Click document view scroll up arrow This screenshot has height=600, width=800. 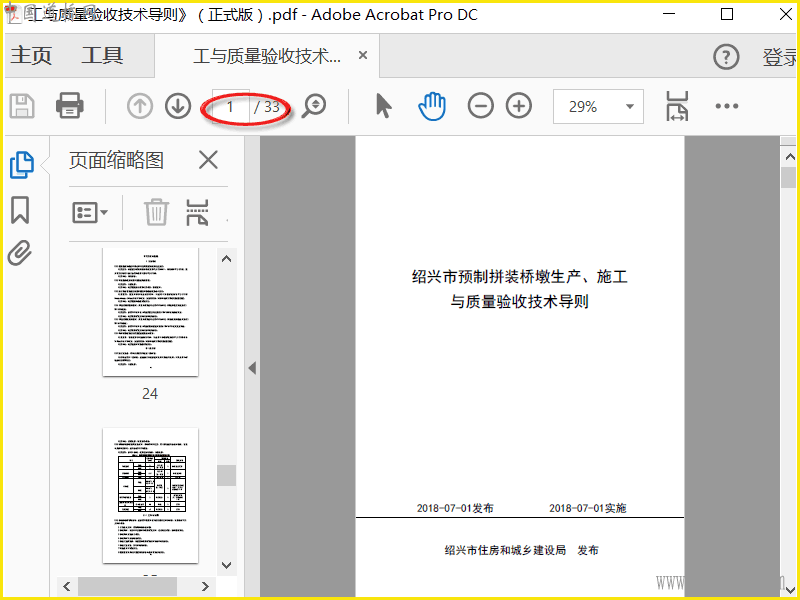point(789,157)
